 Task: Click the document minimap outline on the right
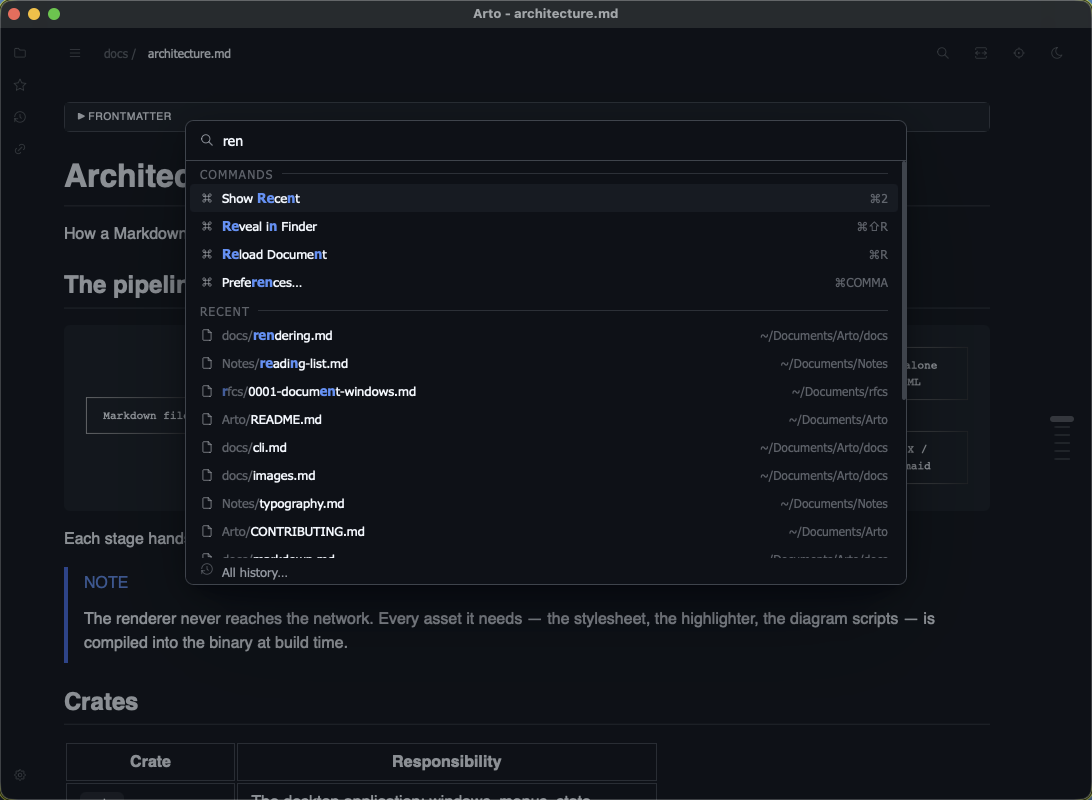tap(1061, 439)
